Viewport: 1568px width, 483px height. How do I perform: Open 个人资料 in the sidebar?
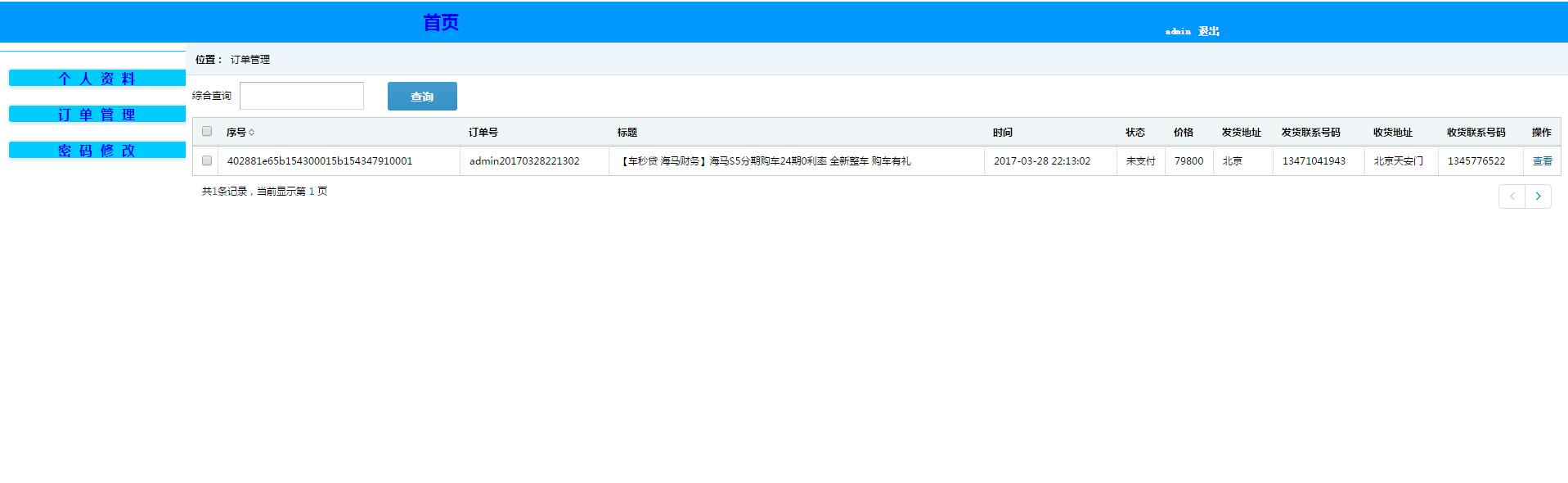point(97,79)
